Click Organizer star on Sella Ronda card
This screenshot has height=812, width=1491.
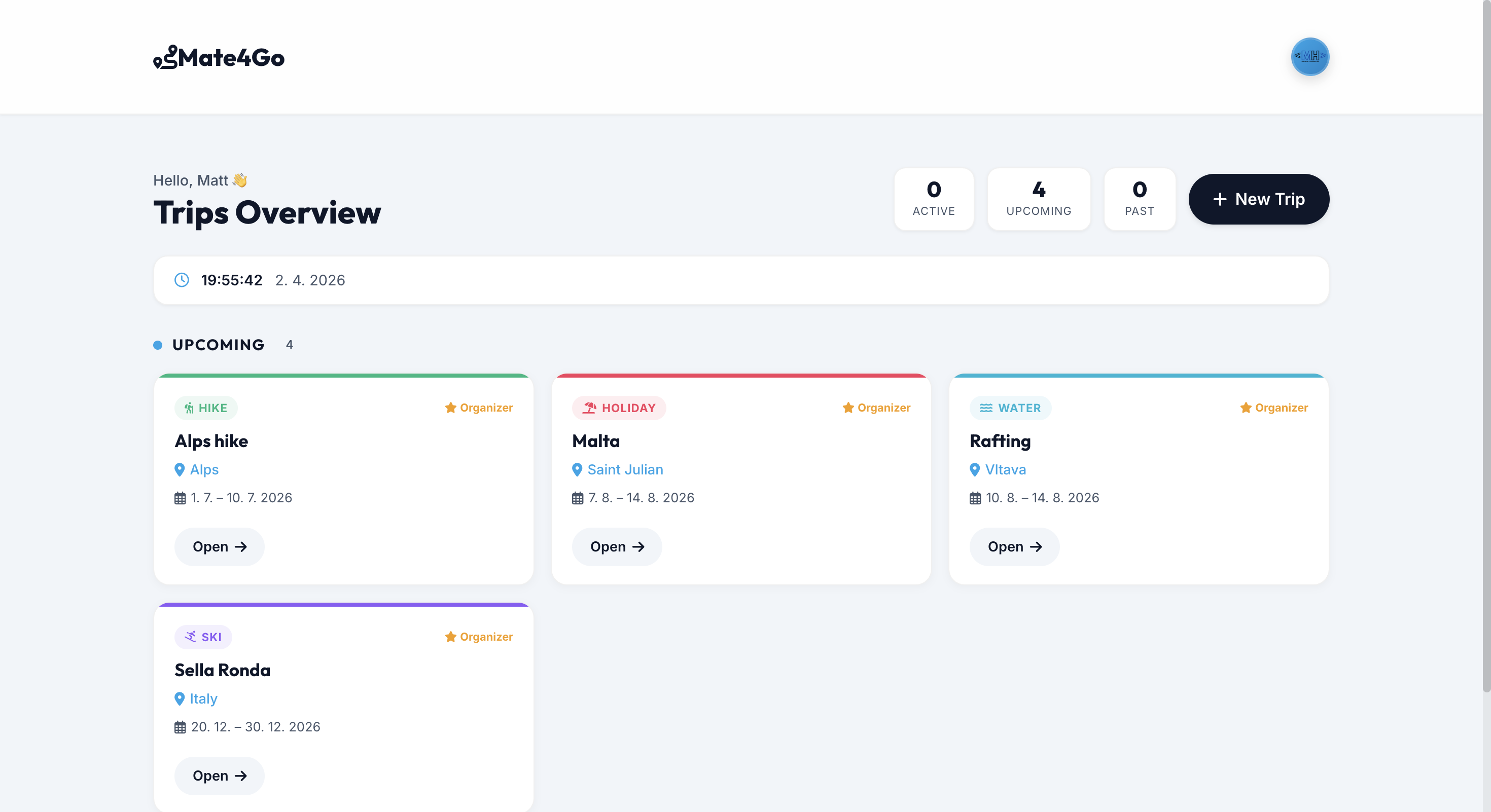coord(451,637)
